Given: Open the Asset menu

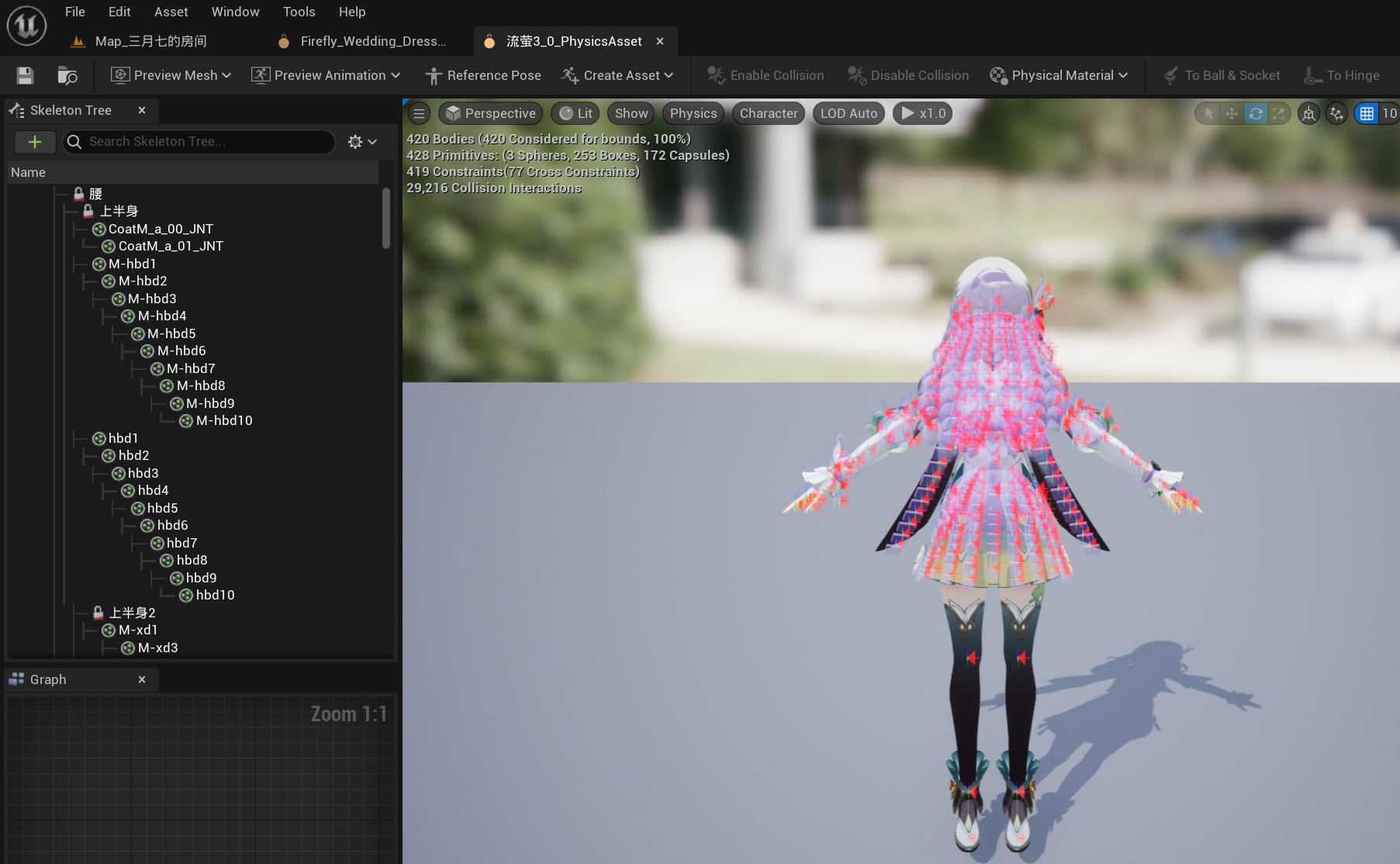Looking at the screenshot, I should [171, 12].
